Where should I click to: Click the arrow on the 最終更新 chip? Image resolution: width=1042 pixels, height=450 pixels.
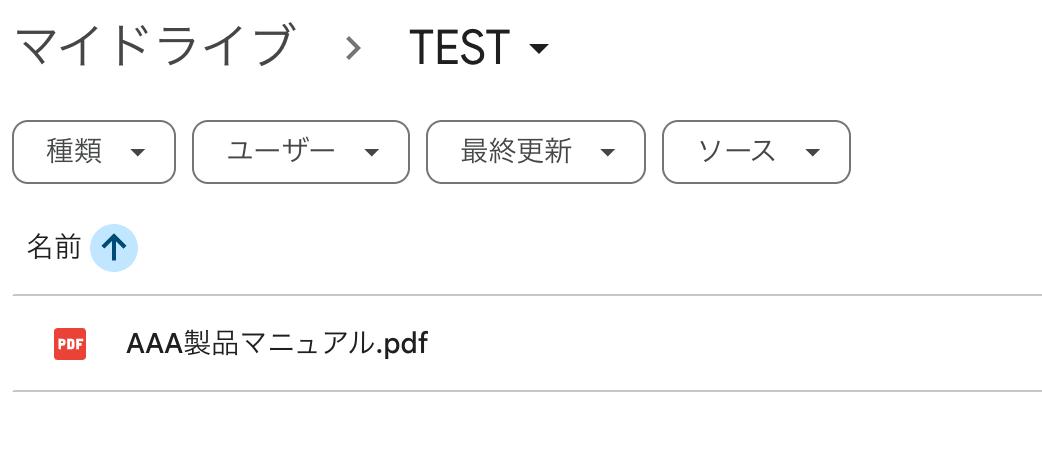pyautogui.click(x=607, y=153)
